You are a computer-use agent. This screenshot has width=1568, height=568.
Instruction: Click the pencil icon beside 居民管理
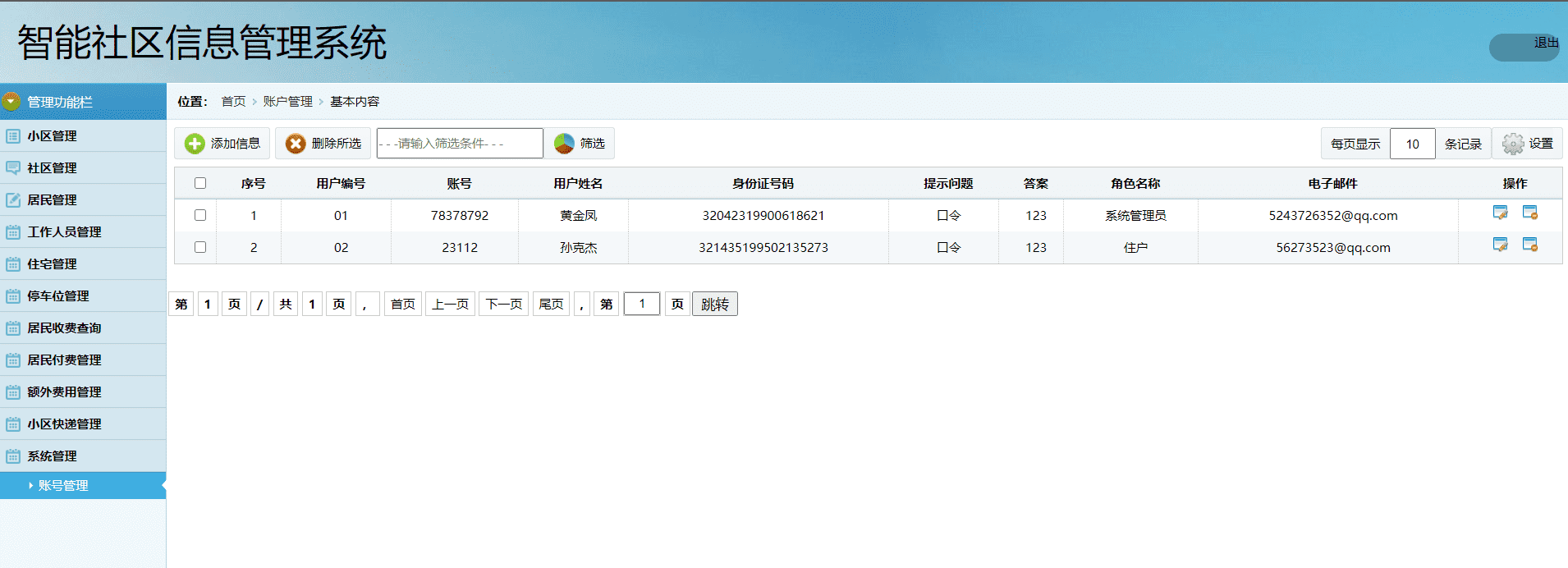coord(13,200)
